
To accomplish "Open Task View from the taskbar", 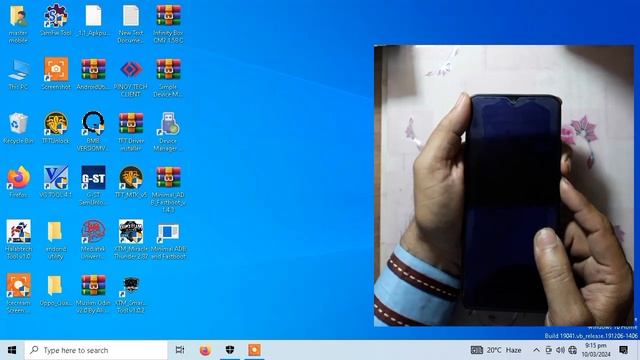I will click(x=180, y=350).
